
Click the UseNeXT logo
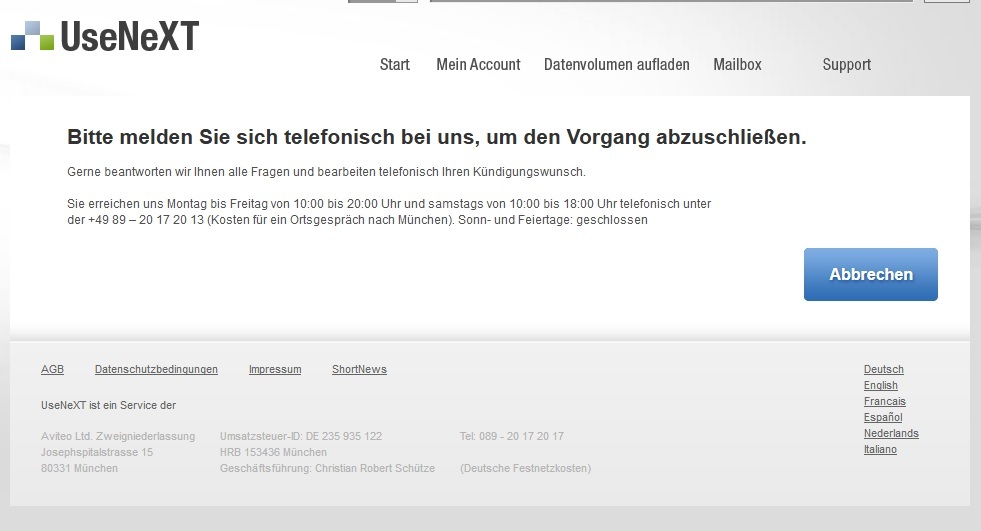tap(105, 35)
